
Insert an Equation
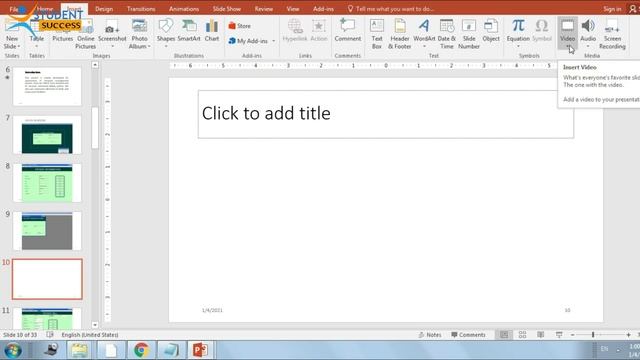[x=518, y=33]
